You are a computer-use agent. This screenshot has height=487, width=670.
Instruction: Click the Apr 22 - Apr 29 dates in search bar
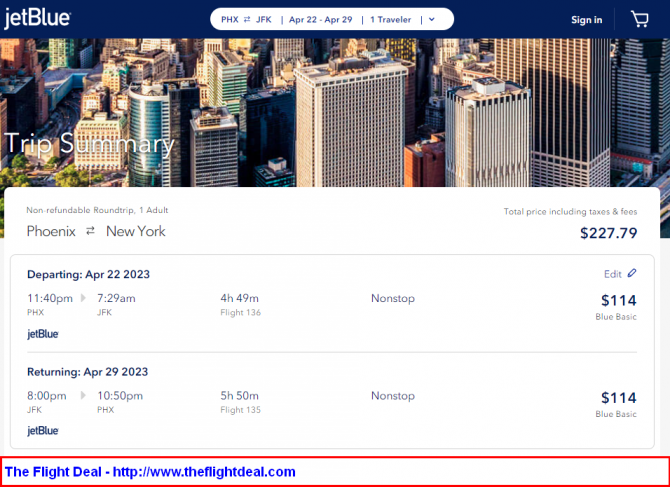tap(320, 20)
